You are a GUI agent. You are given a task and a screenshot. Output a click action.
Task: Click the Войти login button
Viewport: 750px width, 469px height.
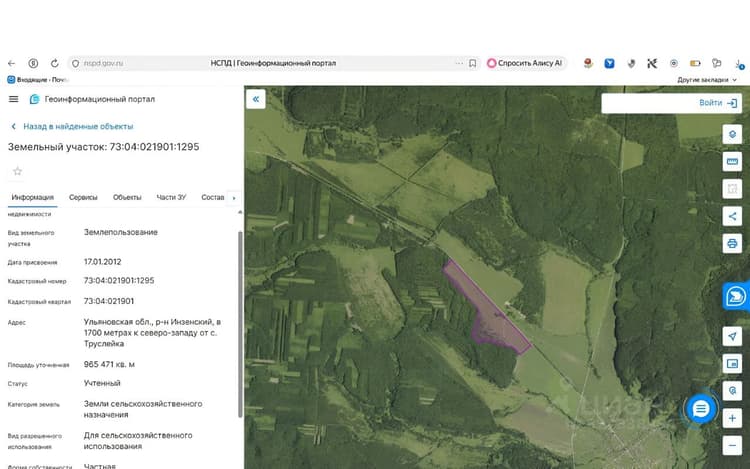click(x=718, y=103)
